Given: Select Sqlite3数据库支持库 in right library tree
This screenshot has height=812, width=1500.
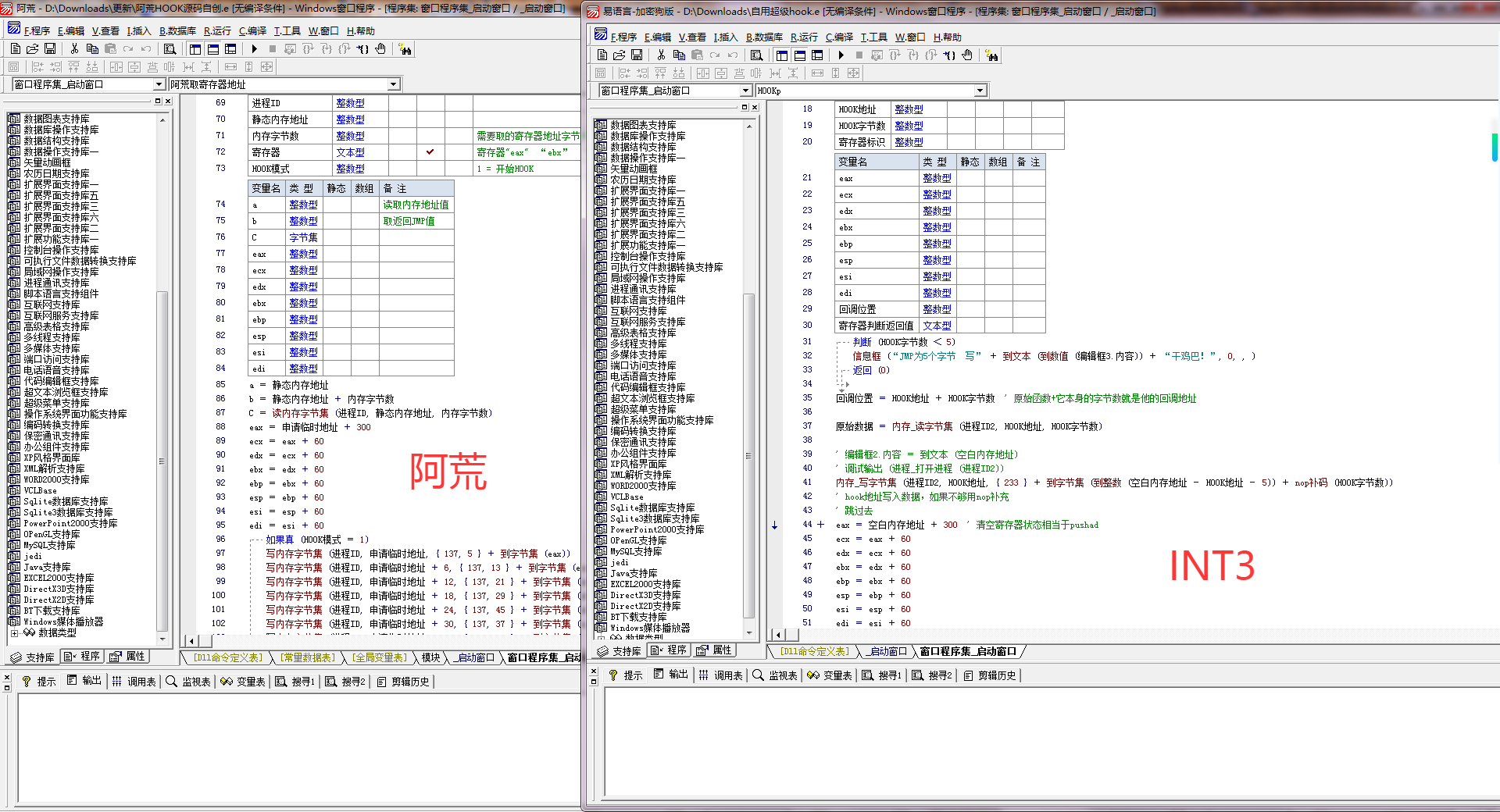Looking at the screenshot, I should point(655,518).
